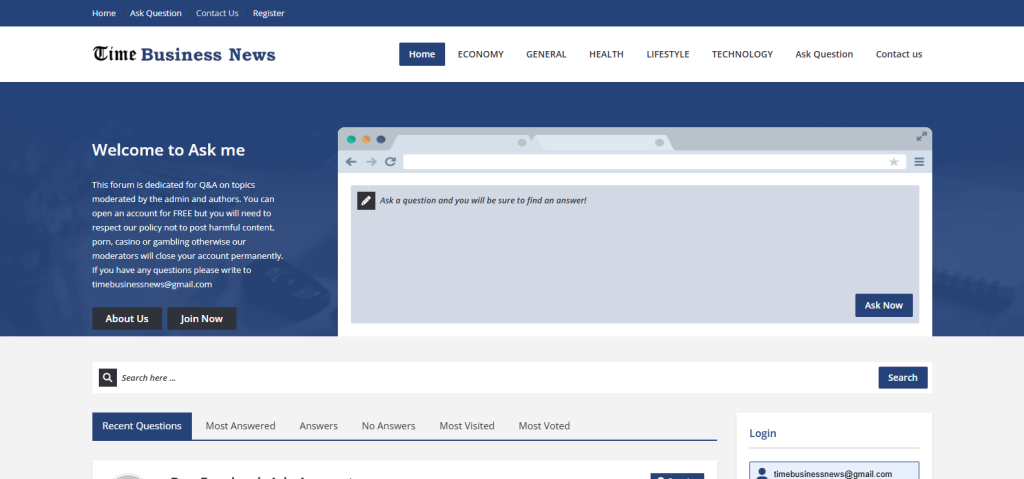1024x479 pixels.
Task: Click the reload icon in the mock browser
Action: point(390,162)
